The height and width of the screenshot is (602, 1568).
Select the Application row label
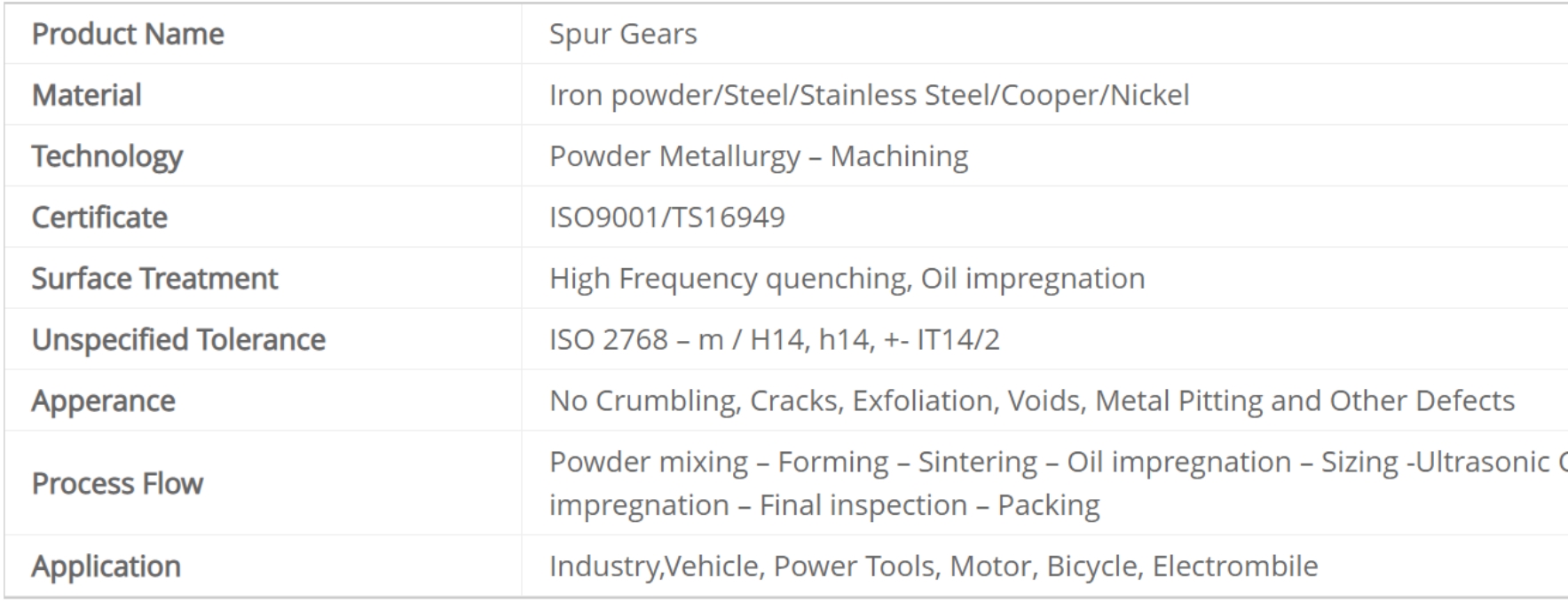point(106,567)
